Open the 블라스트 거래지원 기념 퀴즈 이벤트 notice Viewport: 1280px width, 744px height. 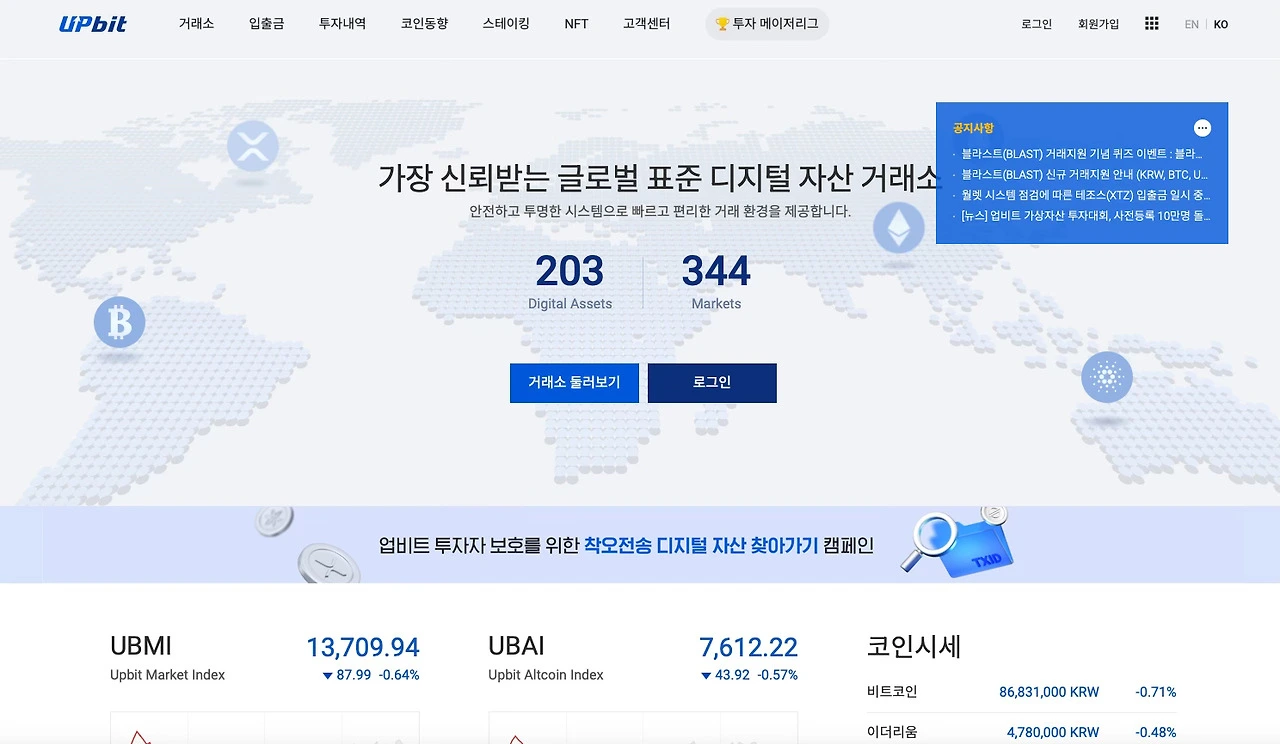[x=1082, y=154]
